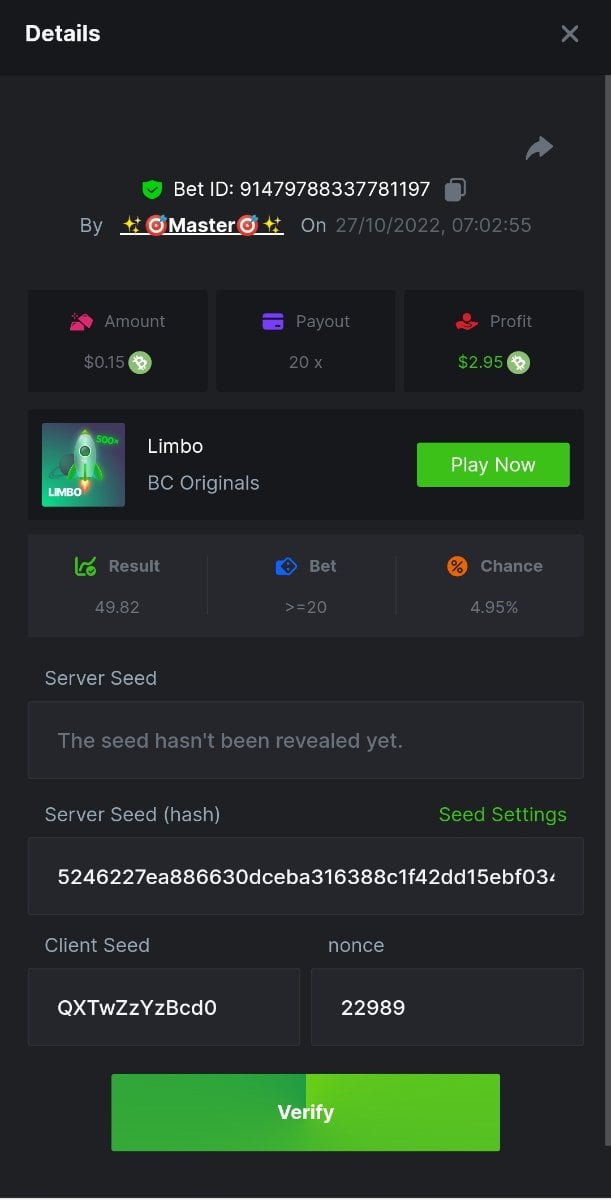
Task: Select the Server Seed hash field
Action: (x=305, y=877)
